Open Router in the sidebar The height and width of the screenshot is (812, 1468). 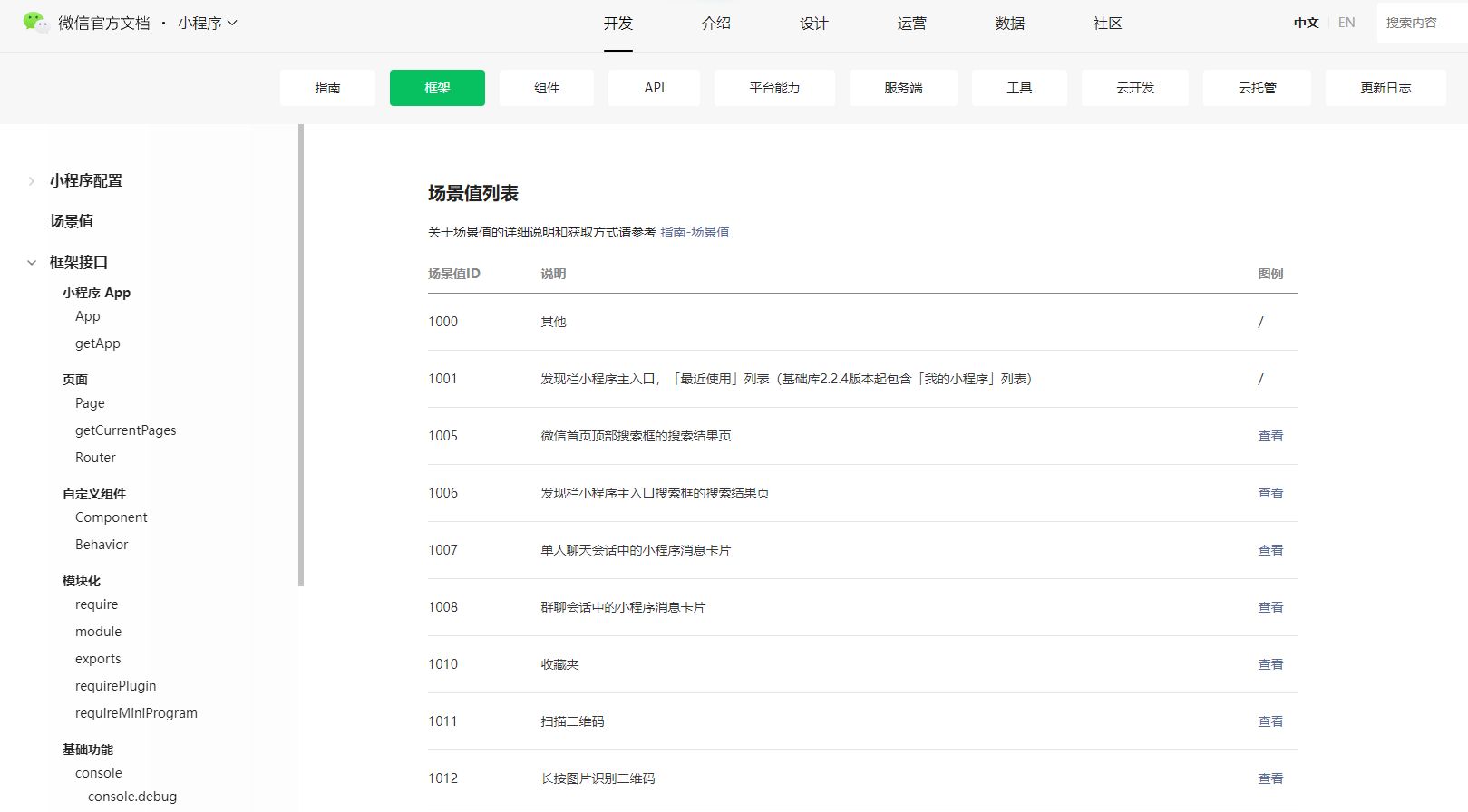tap(95, 458)
